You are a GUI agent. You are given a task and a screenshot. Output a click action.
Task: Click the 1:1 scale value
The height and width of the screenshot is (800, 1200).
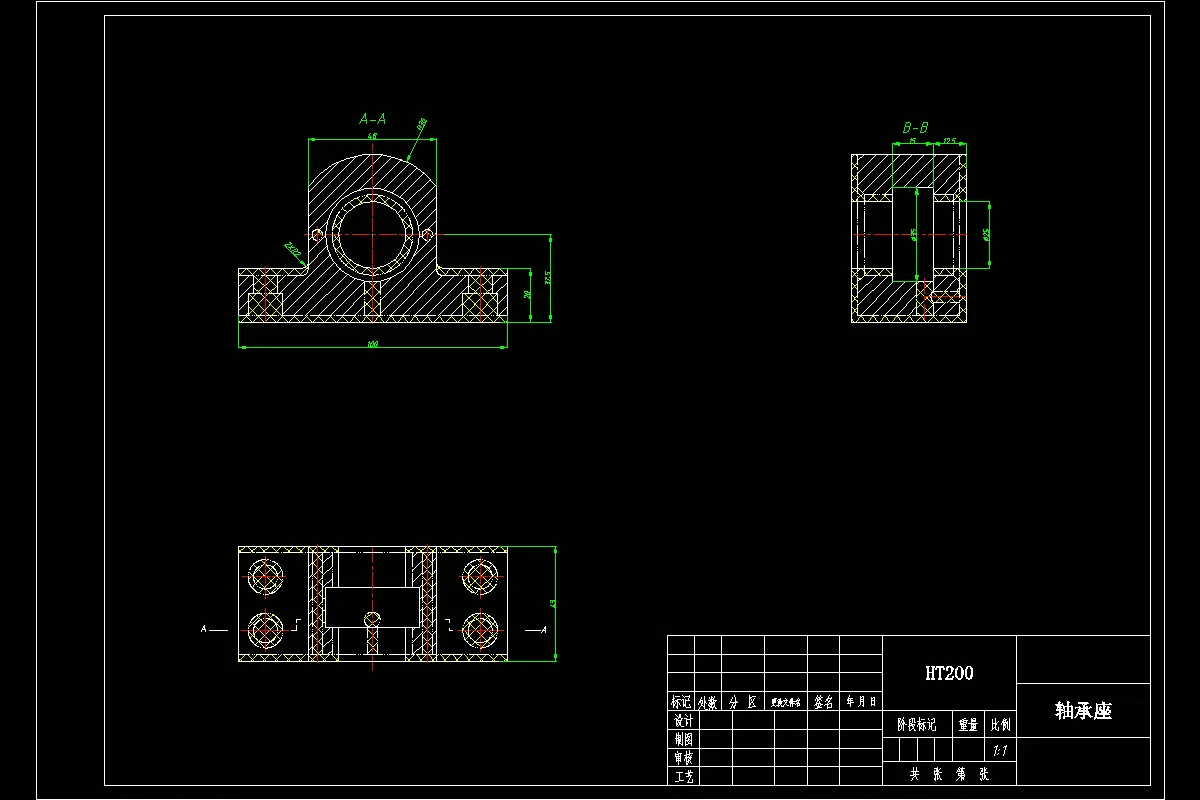pyautogui.click(x=999, y=749)
